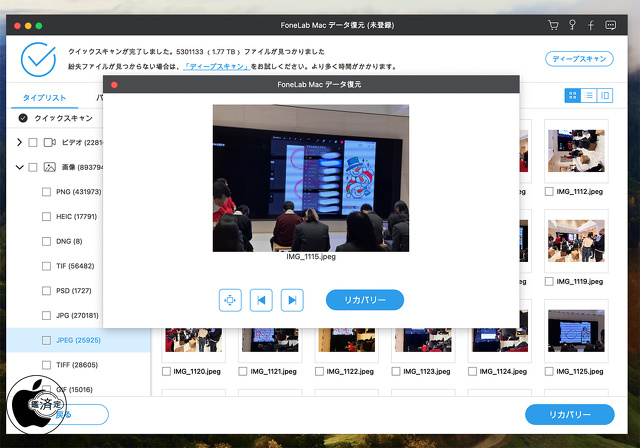Check the ビデオ category checkbox
640x448 pixels.
[x=33, y=142]
